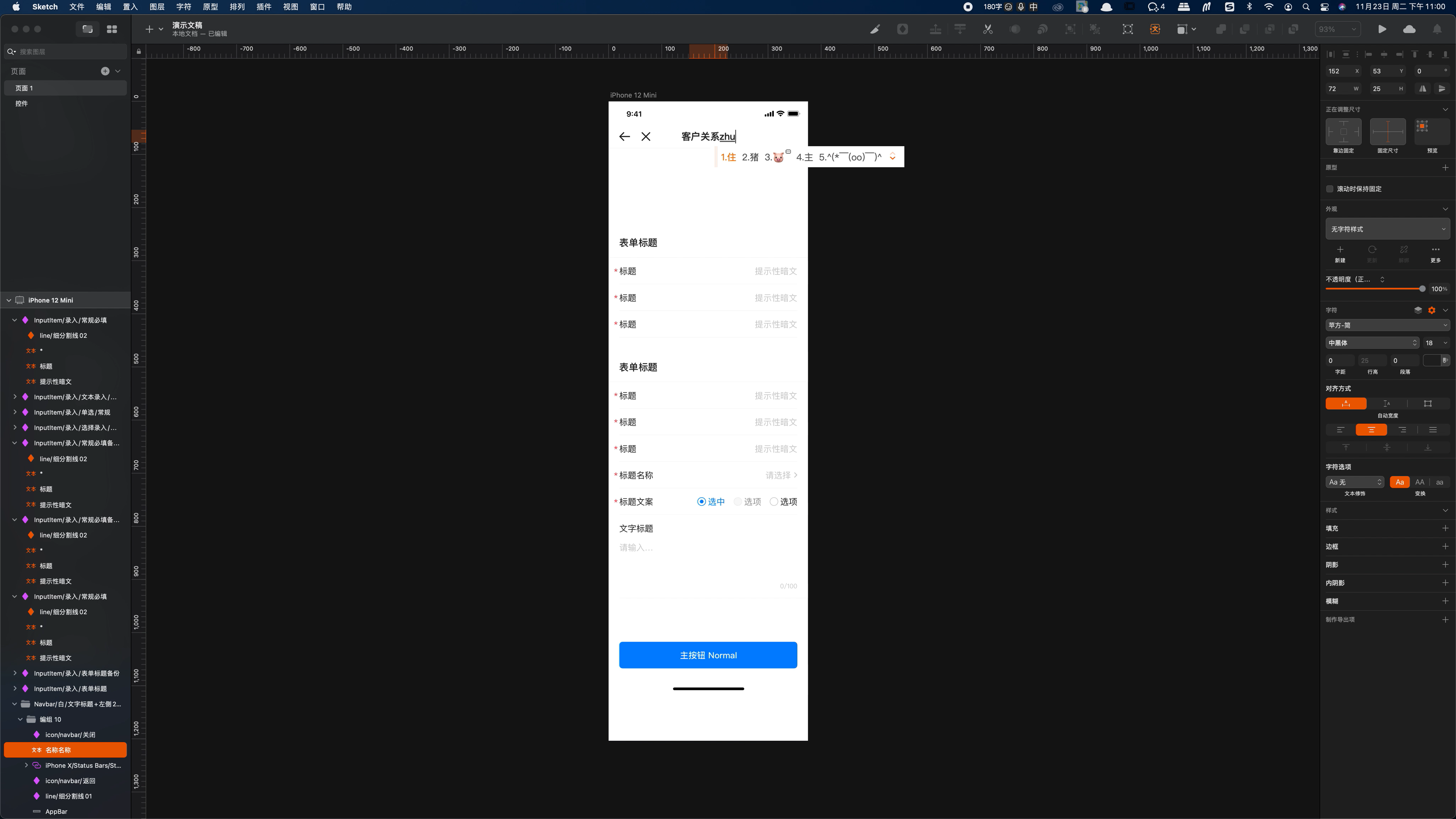Click the play prototype preview button

pos(1382,29)
